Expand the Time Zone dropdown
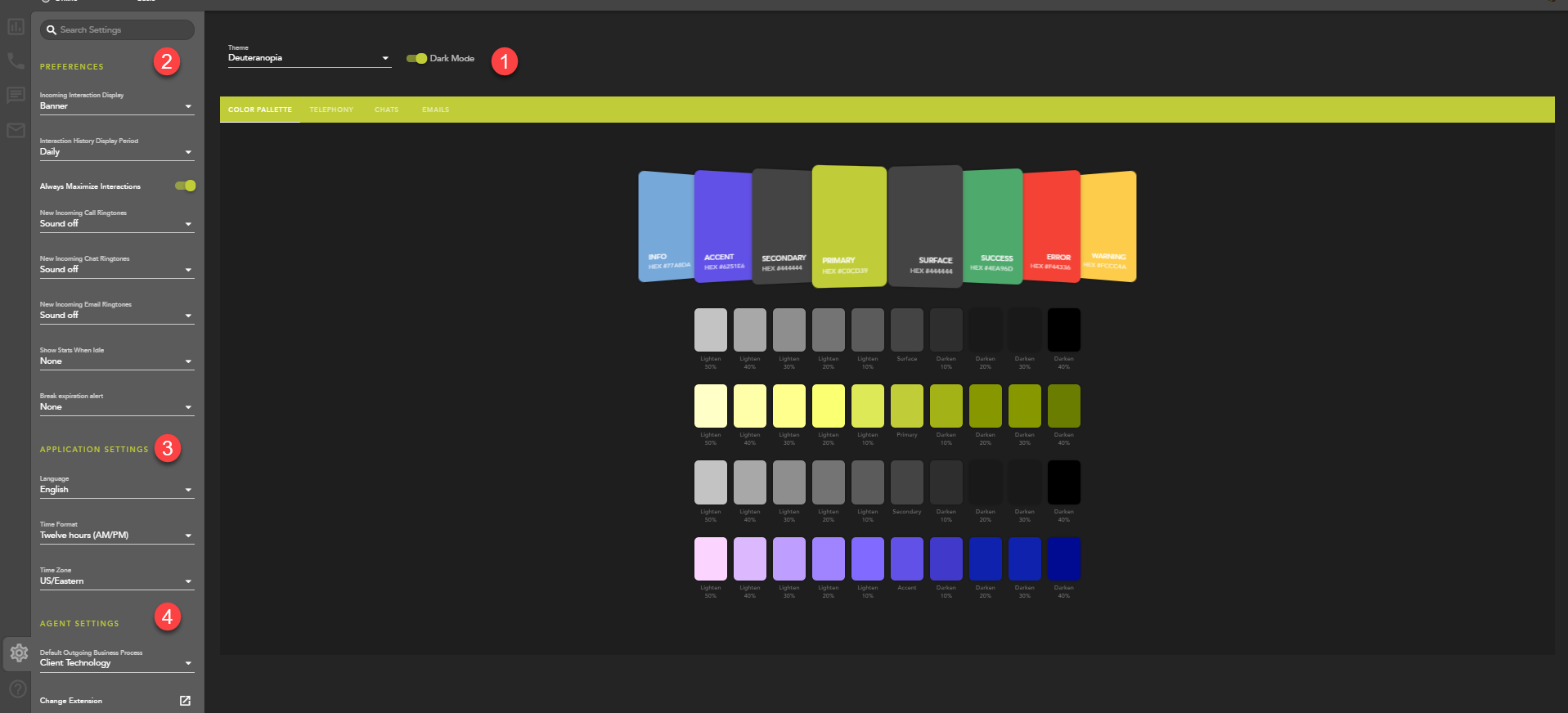The width and height of the screenshot is (1568, 713). pos(116,581)
